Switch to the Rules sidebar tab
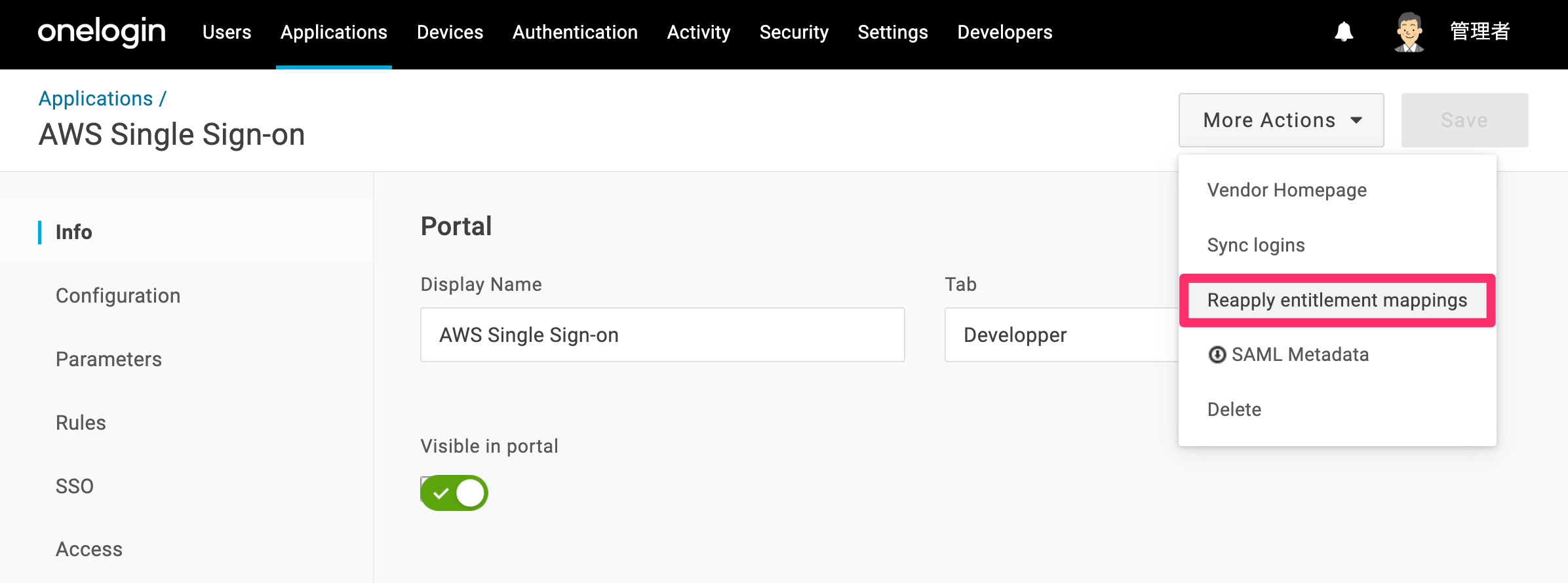Viewport: 1568px width, 583px height. coord(81,423)
